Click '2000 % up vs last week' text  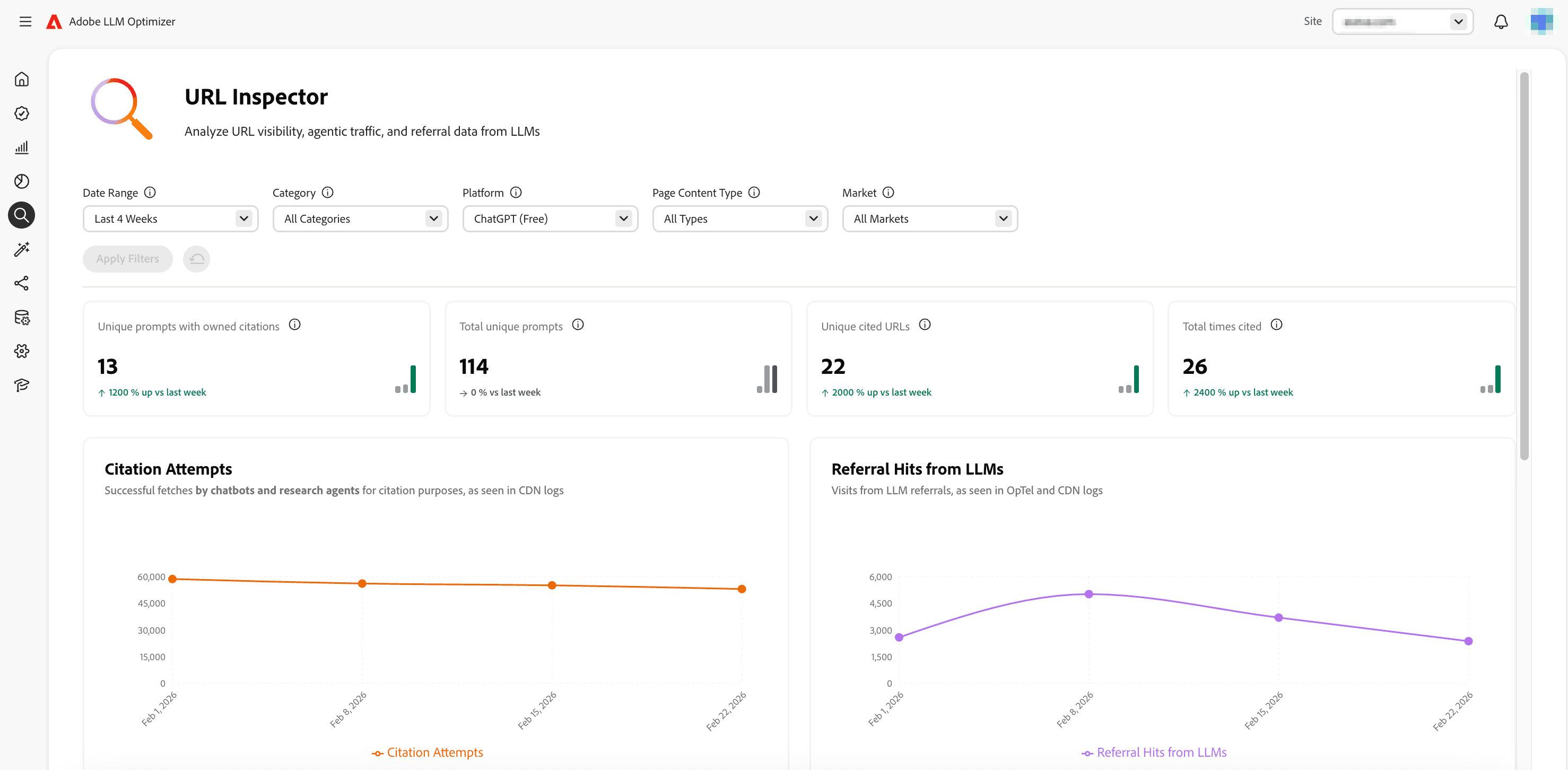coord(882,392)
